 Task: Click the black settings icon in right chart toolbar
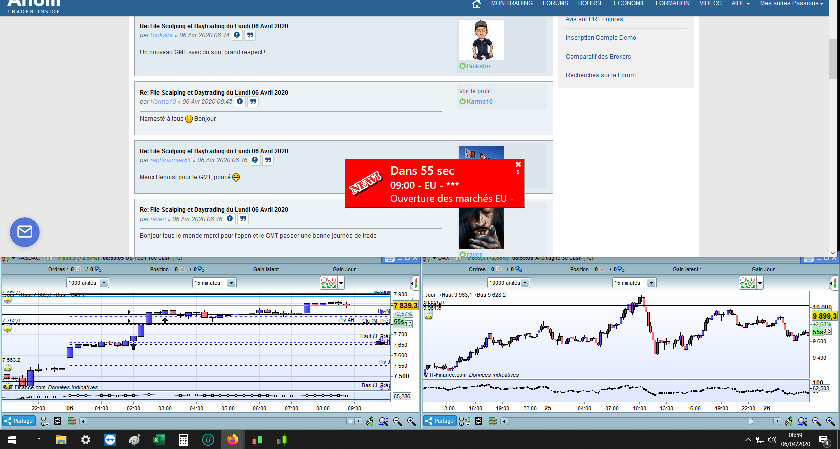478,421
